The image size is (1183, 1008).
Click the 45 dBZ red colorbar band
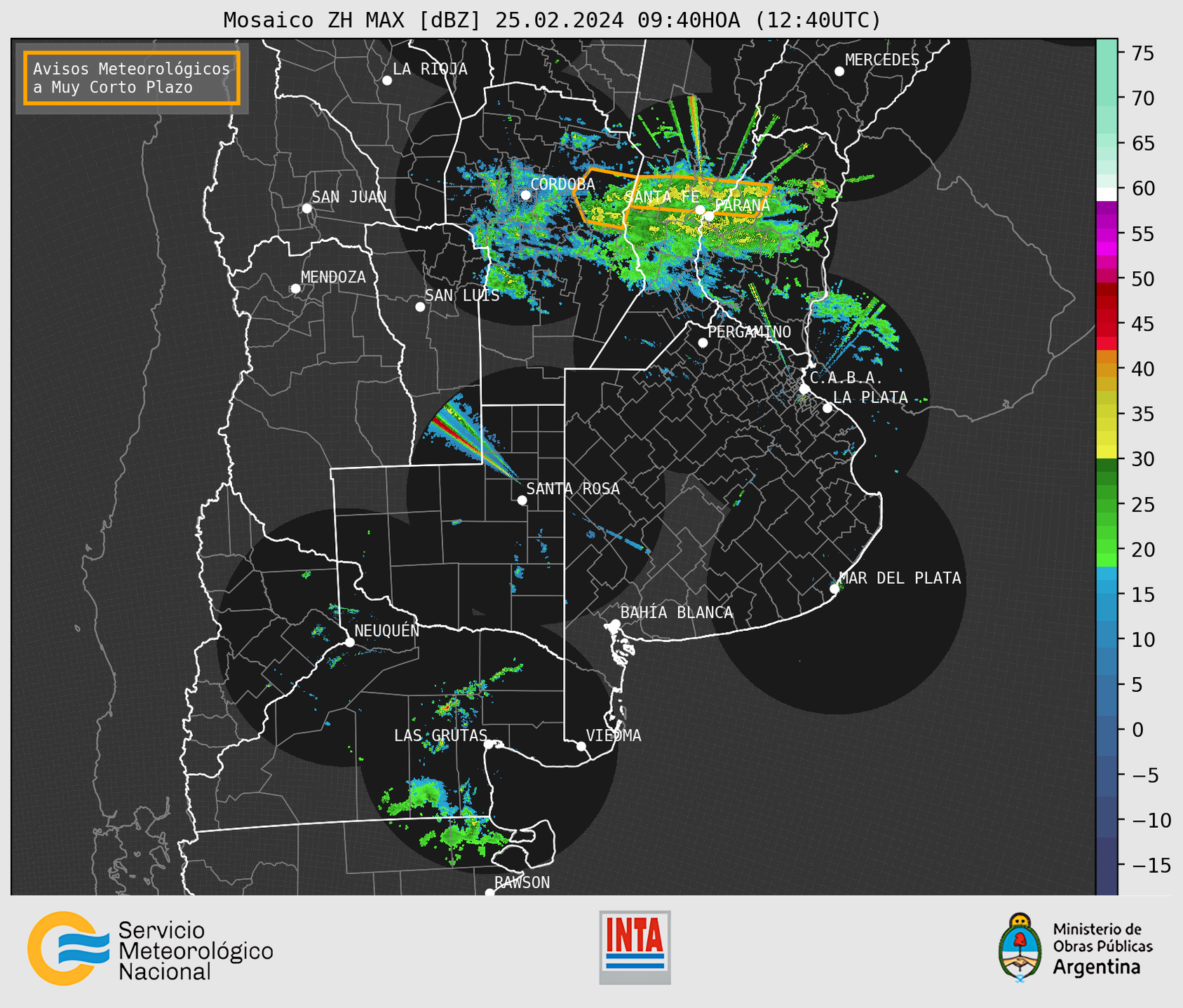pyautogui.click(x=1107, y=324)
